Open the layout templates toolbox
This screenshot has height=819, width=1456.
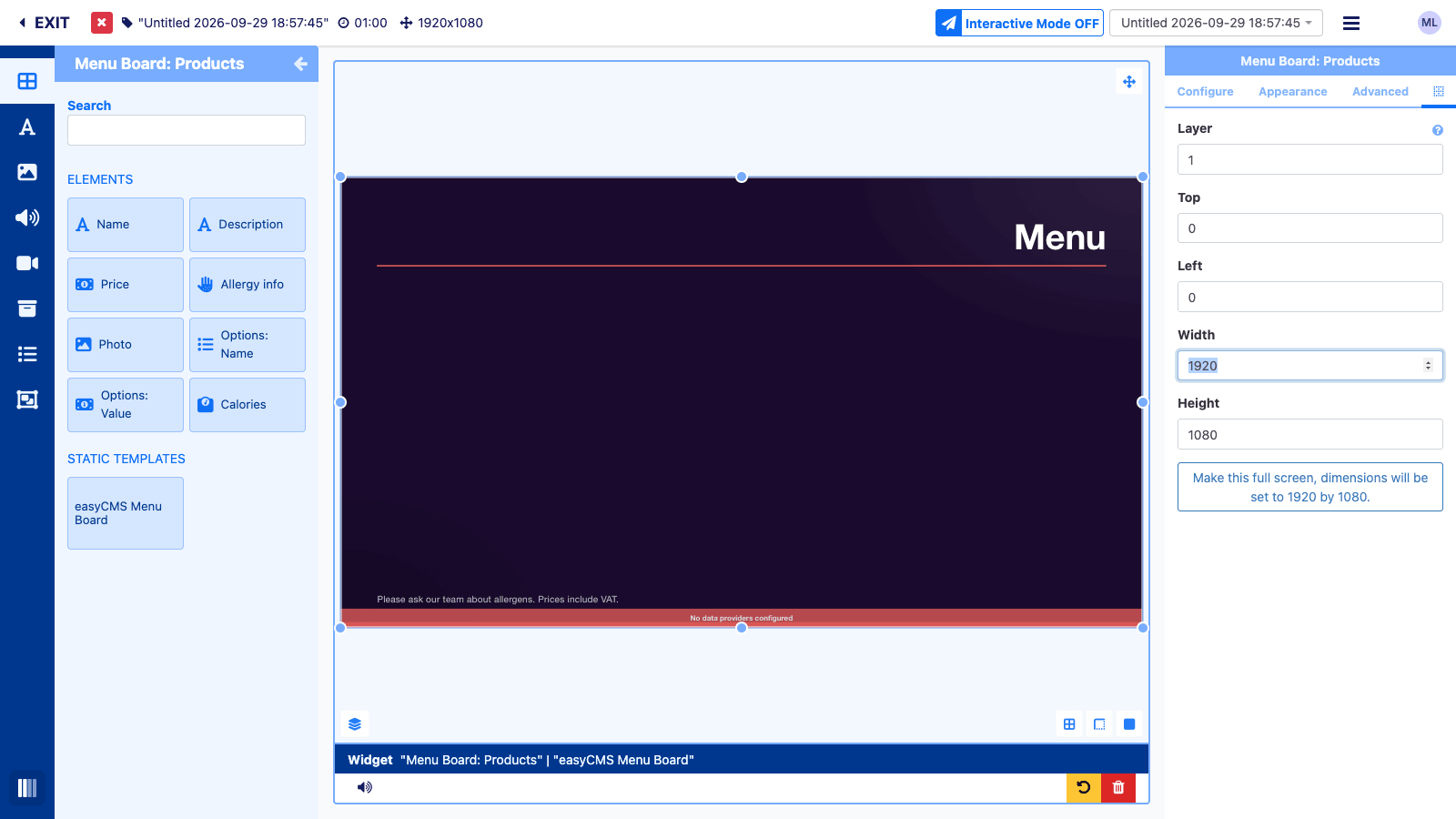tap(27, 399)
